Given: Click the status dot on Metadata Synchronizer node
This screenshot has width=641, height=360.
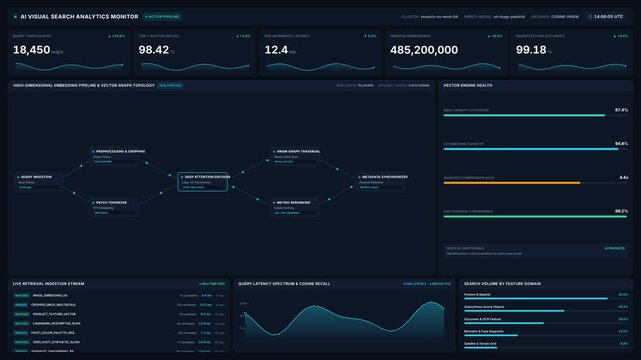Looking at the screenshot, I should point(359,177).
